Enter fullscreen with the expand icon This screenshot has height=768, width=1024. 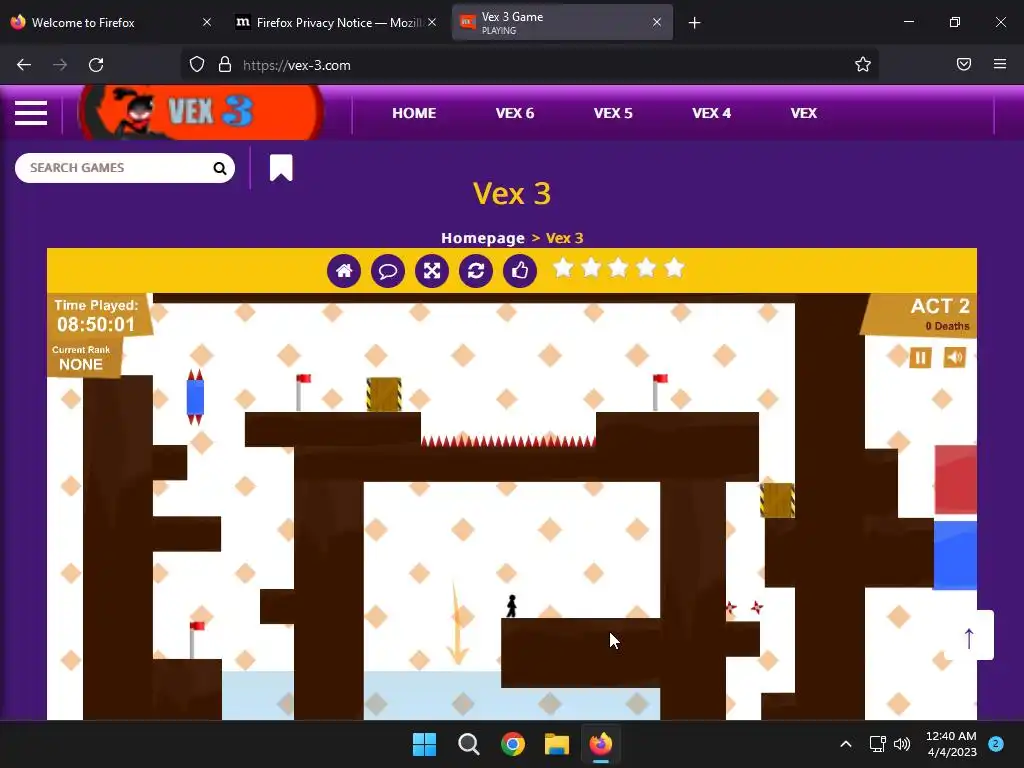tap(432, 270)
